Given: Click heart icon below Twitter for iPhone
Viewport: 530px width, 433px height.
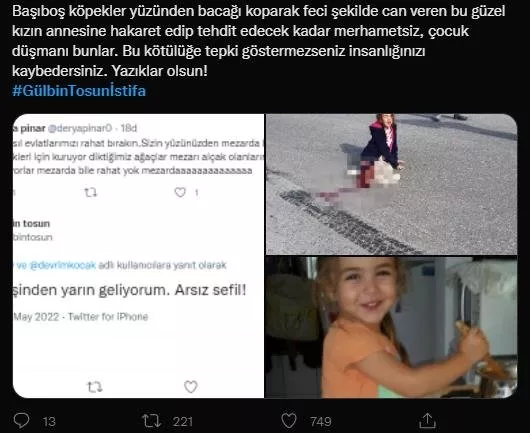Looking at the screenshot, I should 191,387.
